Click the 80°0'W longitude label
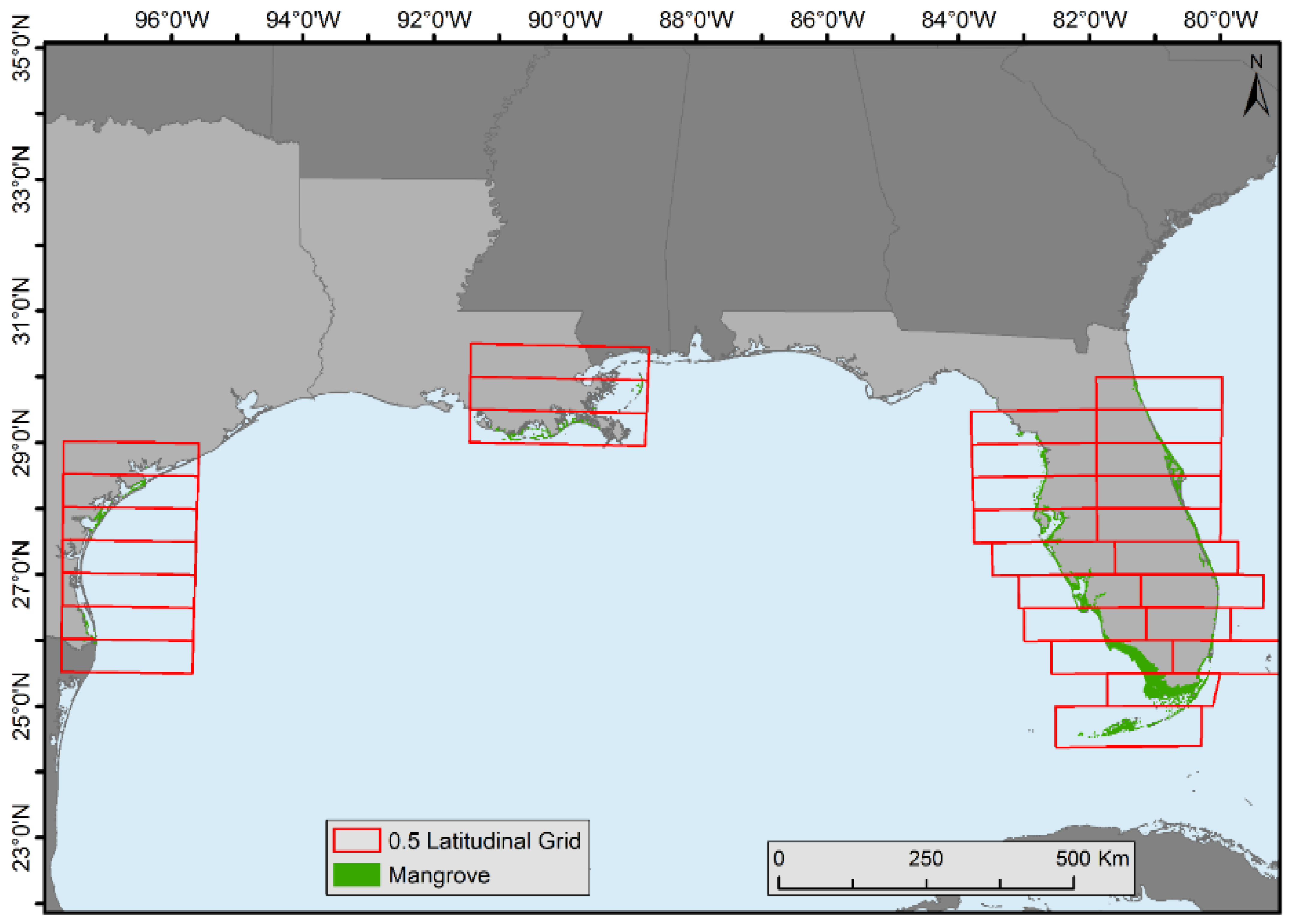The height and width of the screenshot is (924, 1292). (1220, 20)
